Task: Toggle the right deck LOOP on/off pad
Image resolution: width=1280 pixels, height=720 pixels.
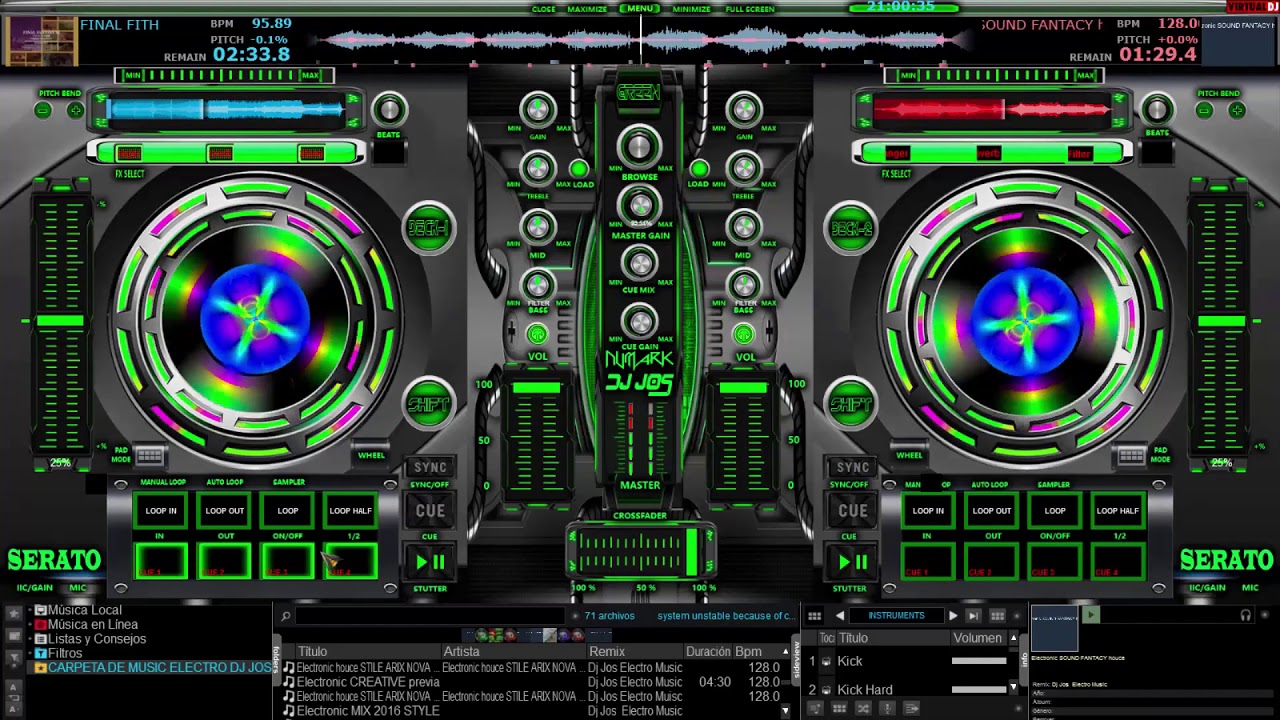Action: 1055,511
